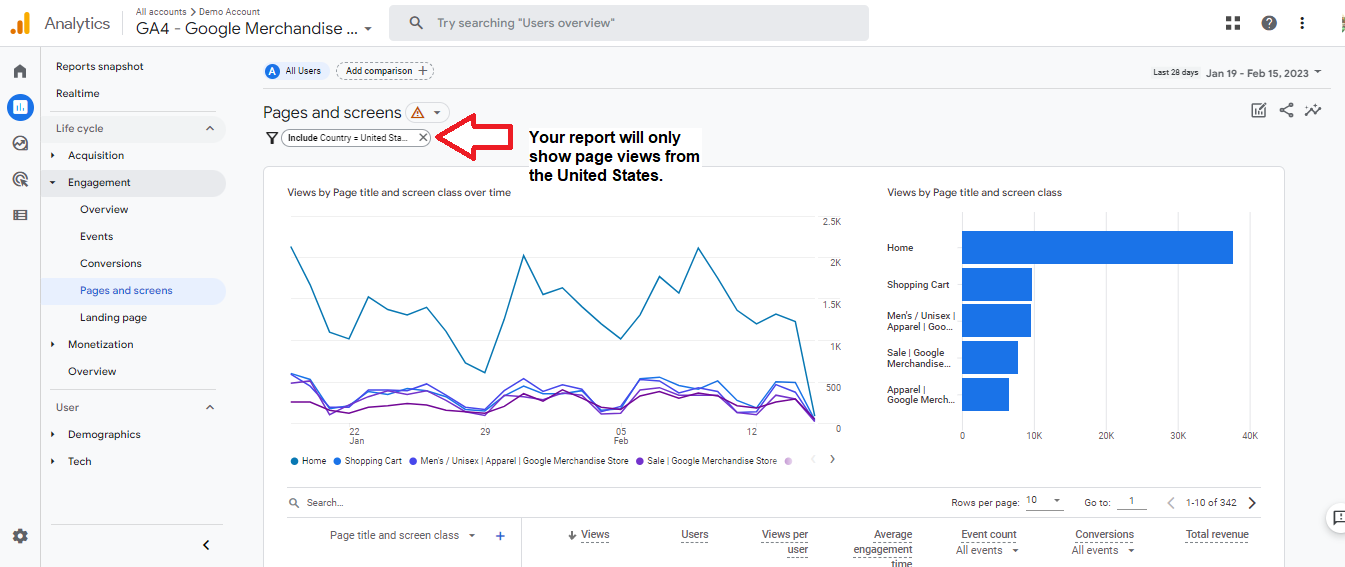Image resolution: width=1345 pixels, height=567 pixels.
Task: Open the Help question mark icon
Action: point(1269,23)
